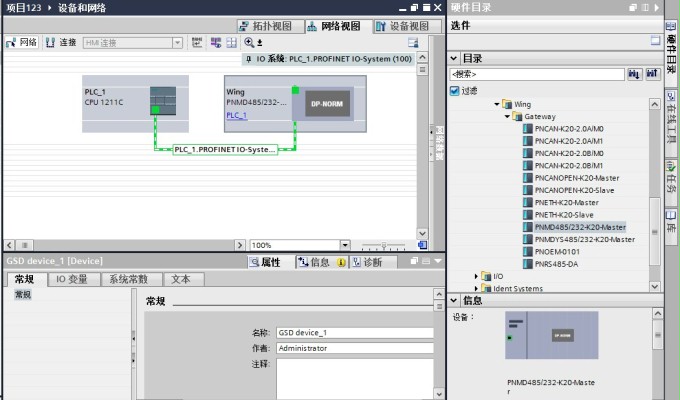Collapse the Wing folder in catalog tree
This screenshot has width=680, height=400.
(x=497, y=104)
